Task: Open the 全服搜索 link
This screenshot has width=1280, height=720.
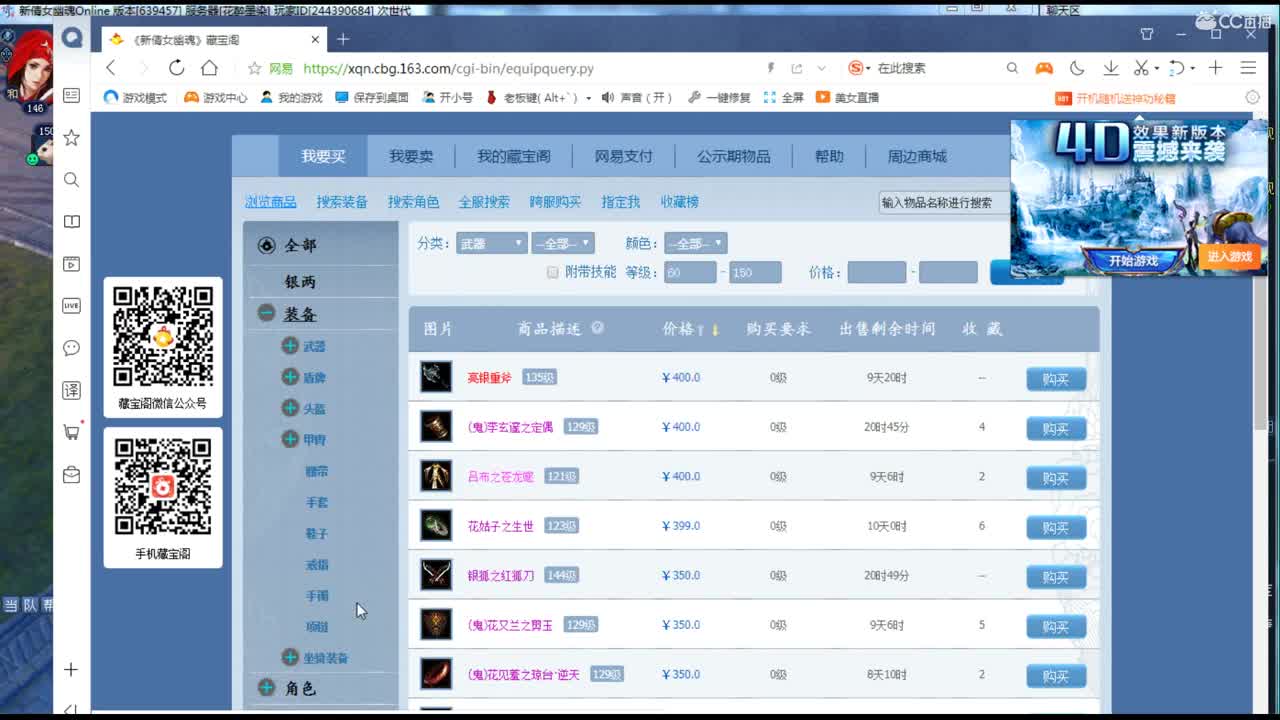Action: [x=484, y=202]
